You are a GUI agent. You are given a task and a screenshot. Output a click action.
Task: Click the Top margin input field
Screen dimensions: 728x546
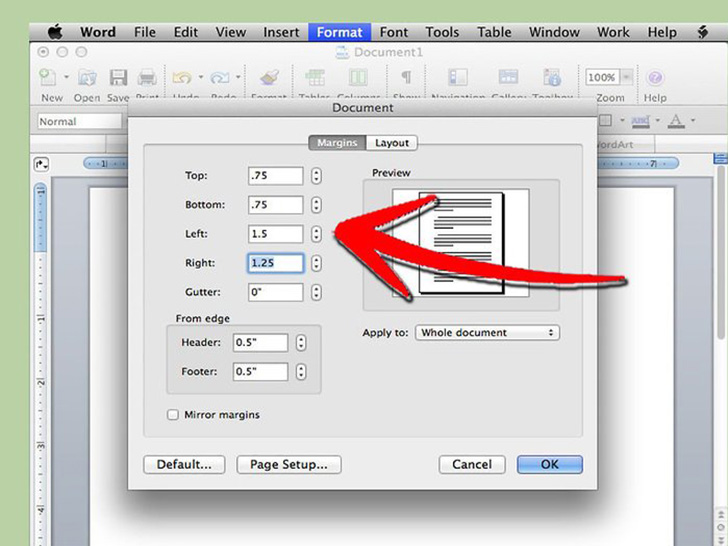point(276,176)
